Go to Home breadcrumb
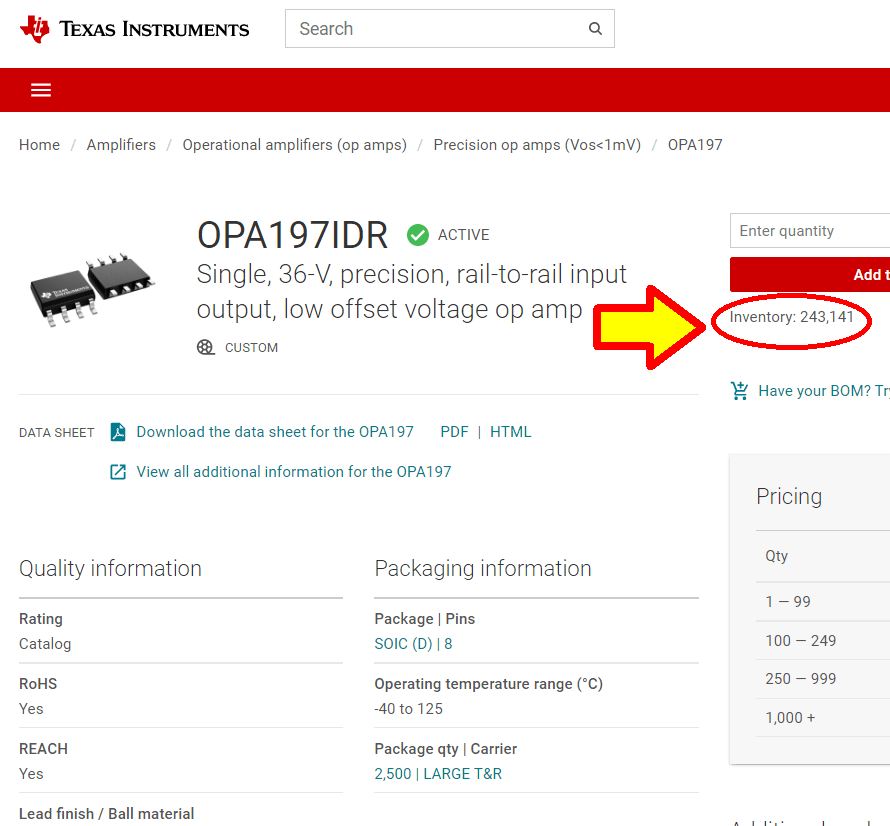This screenshot has height=826, width=890. pyautogui.click(x=39, y=145)
